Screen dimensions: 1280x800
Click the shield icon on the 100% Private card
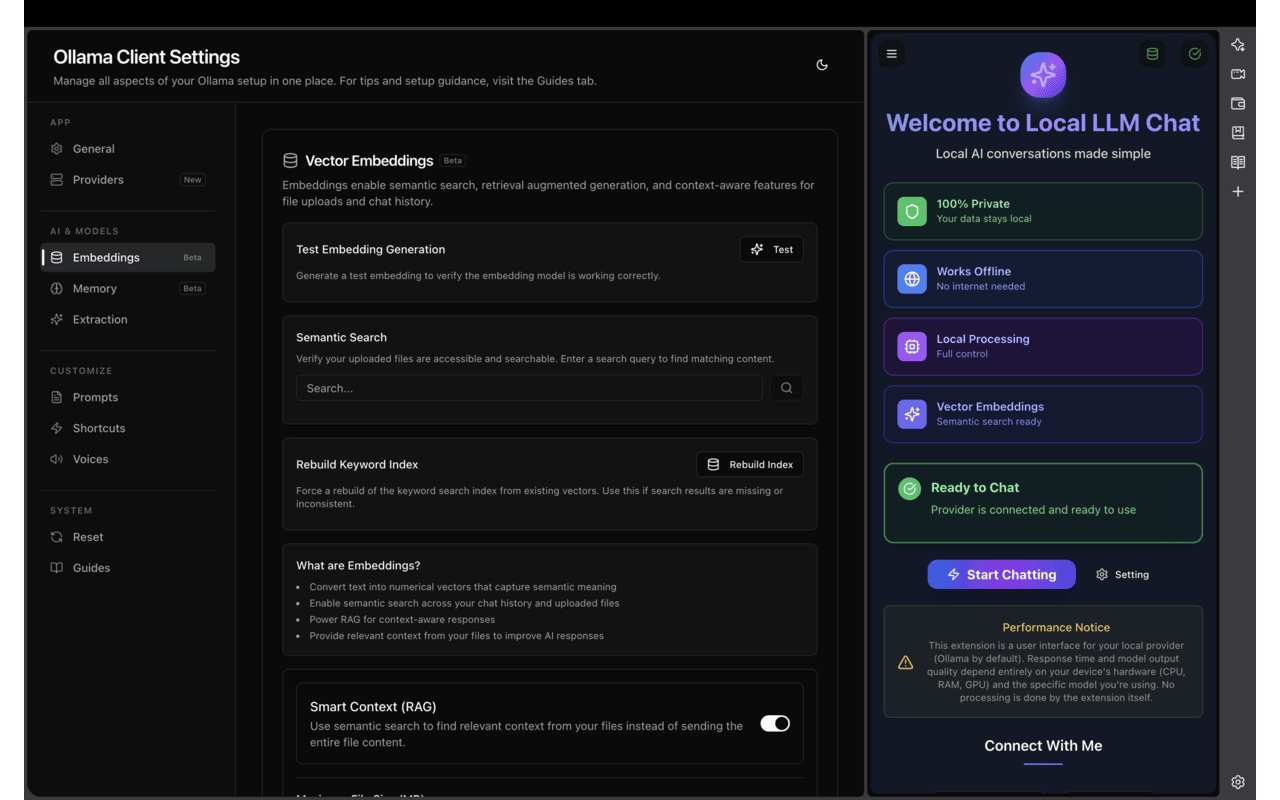[912, 211]
